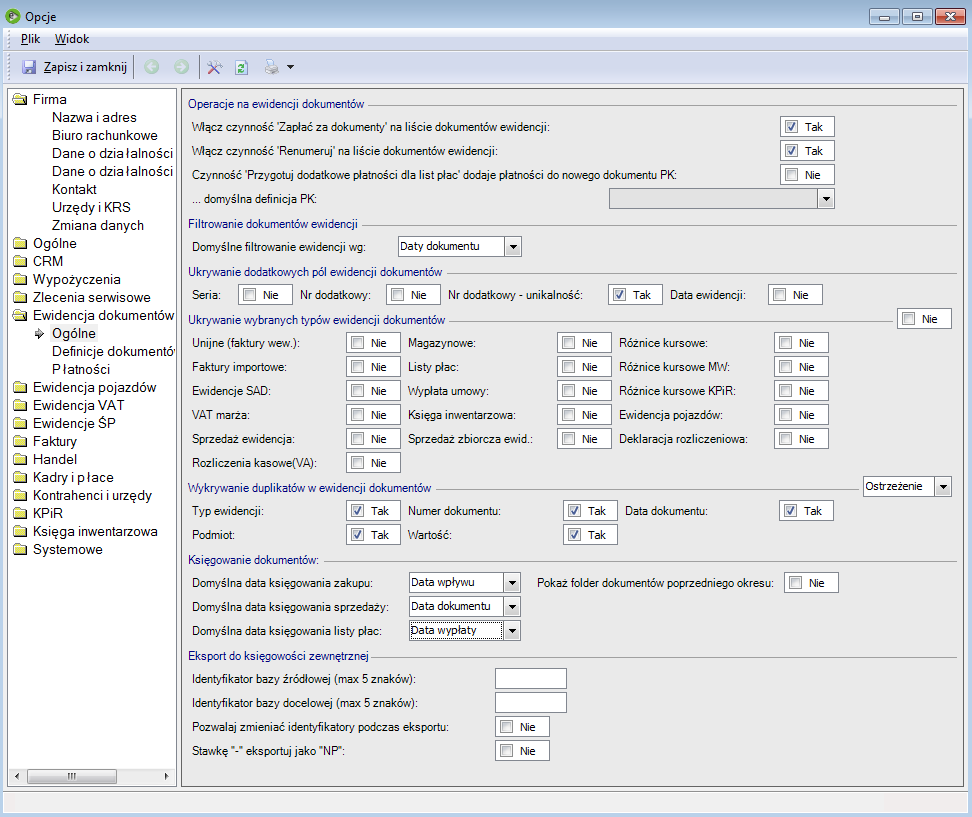Open the CRM folder icon
This screenshot has height=817, width=972.
pyautogui.click(x=20, y=261)
